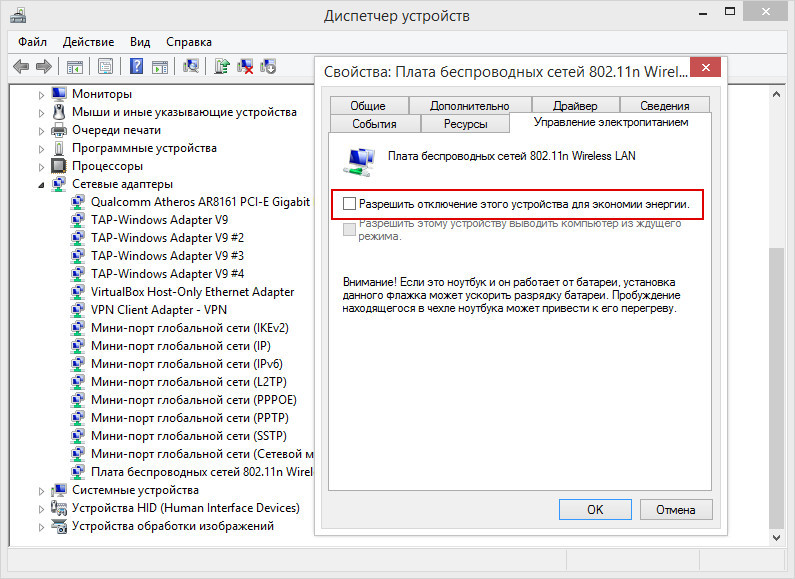Screen dimensions: 795x579
Task: Select 'Мини-порт глобальной сети (PPPOE)'
Action: (x=194, y=400)
